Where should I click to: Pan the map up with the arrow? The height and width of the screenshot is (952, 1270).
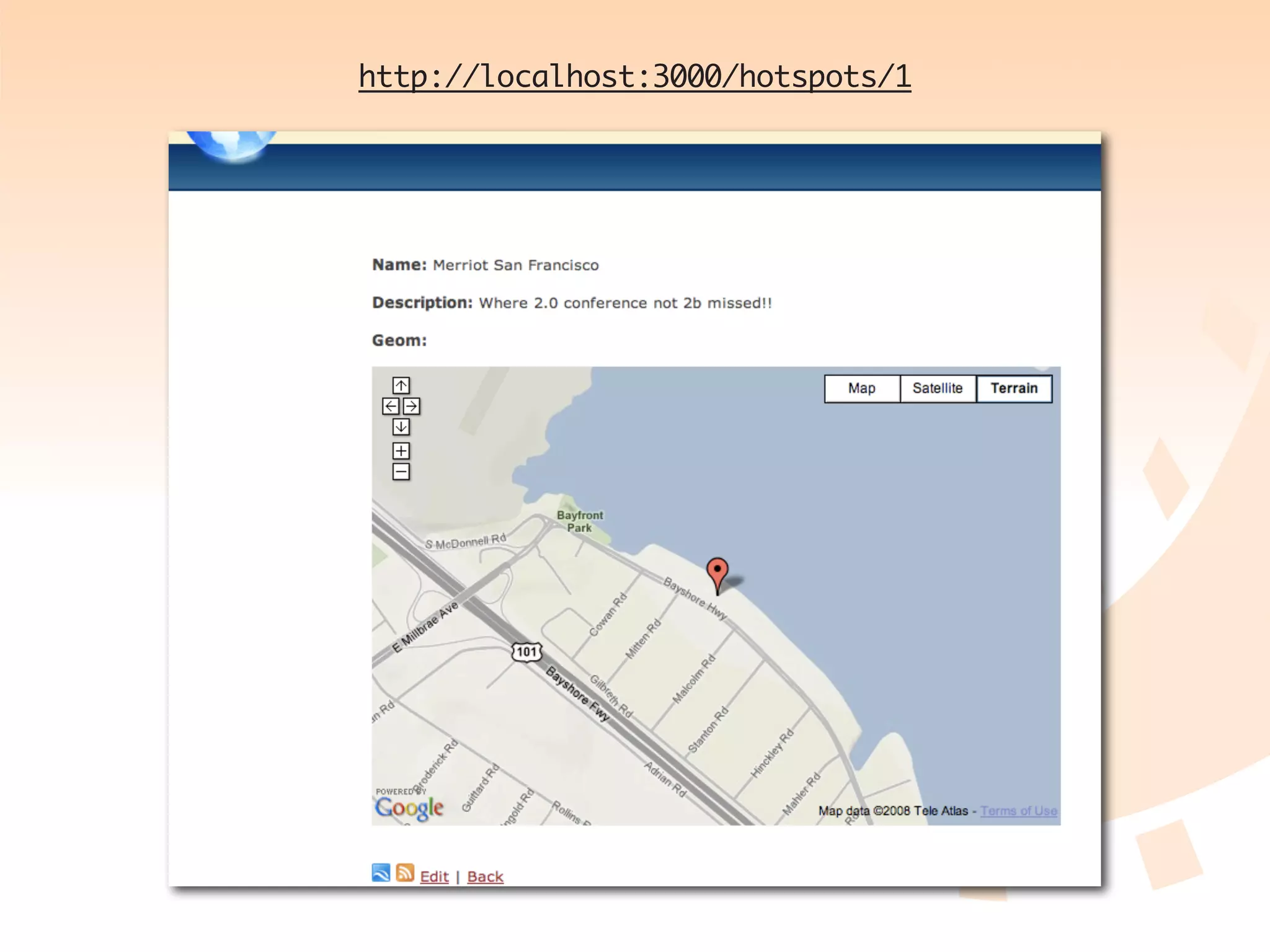coord(401,386)
